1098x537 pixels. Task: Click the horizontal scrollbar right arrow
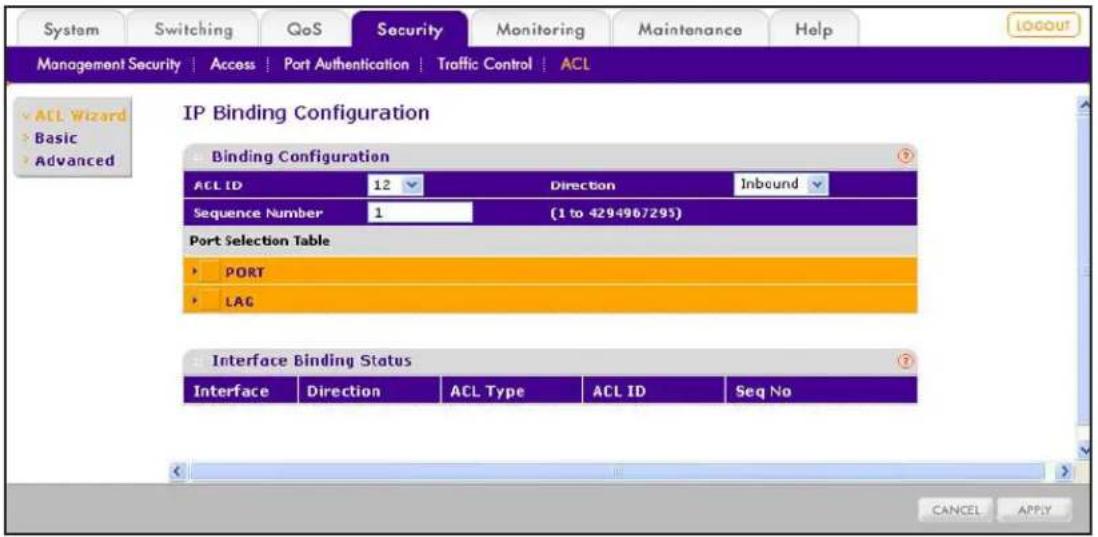1066,471
